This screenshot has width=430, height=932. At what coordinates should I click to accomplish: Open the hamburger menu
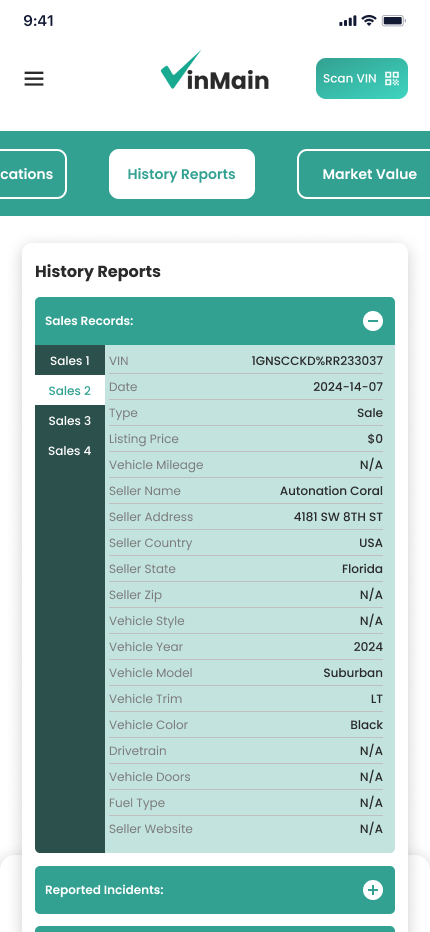pos(34,78)
